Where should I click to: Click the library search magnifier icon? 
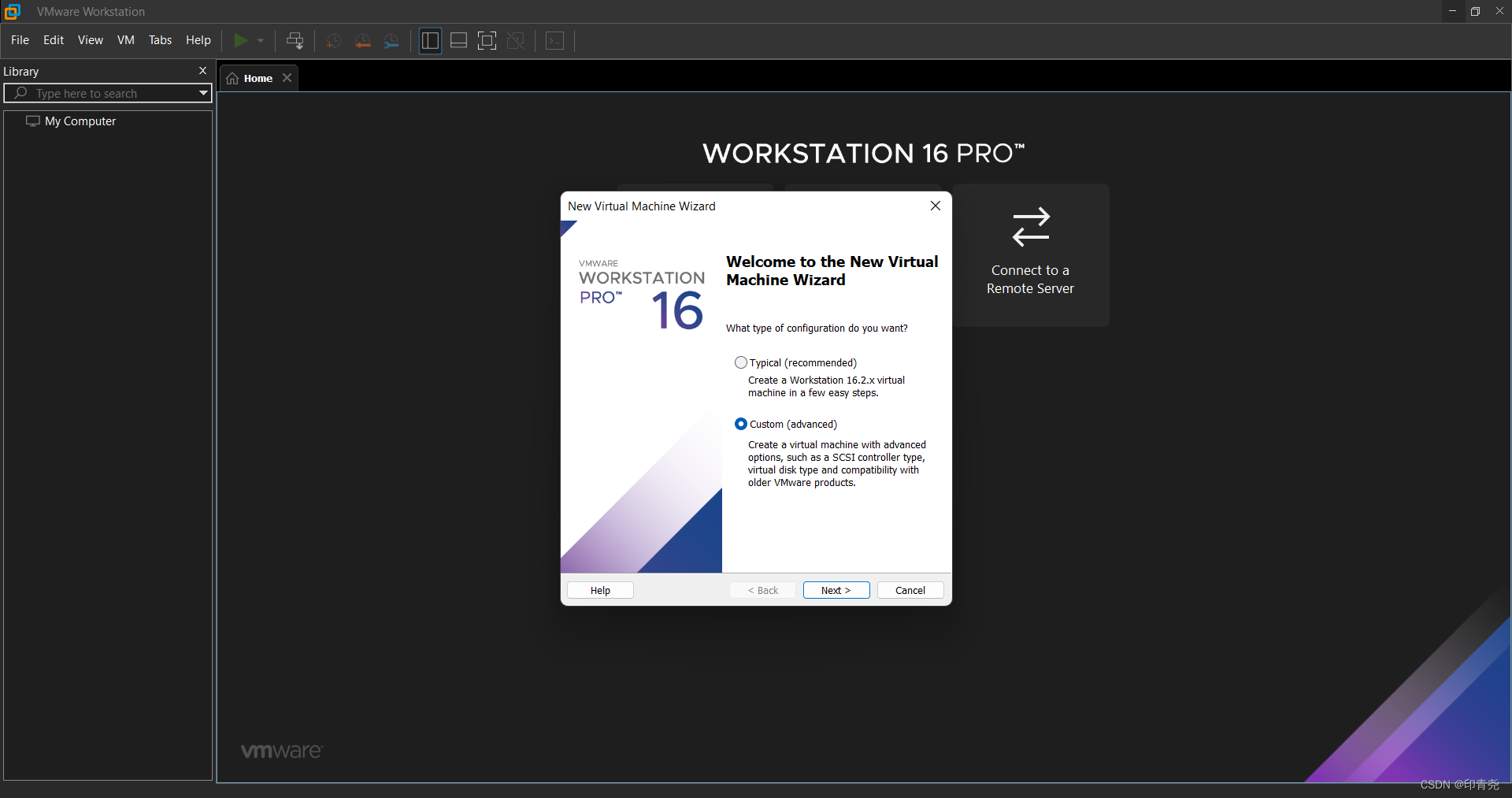point(20,93)
